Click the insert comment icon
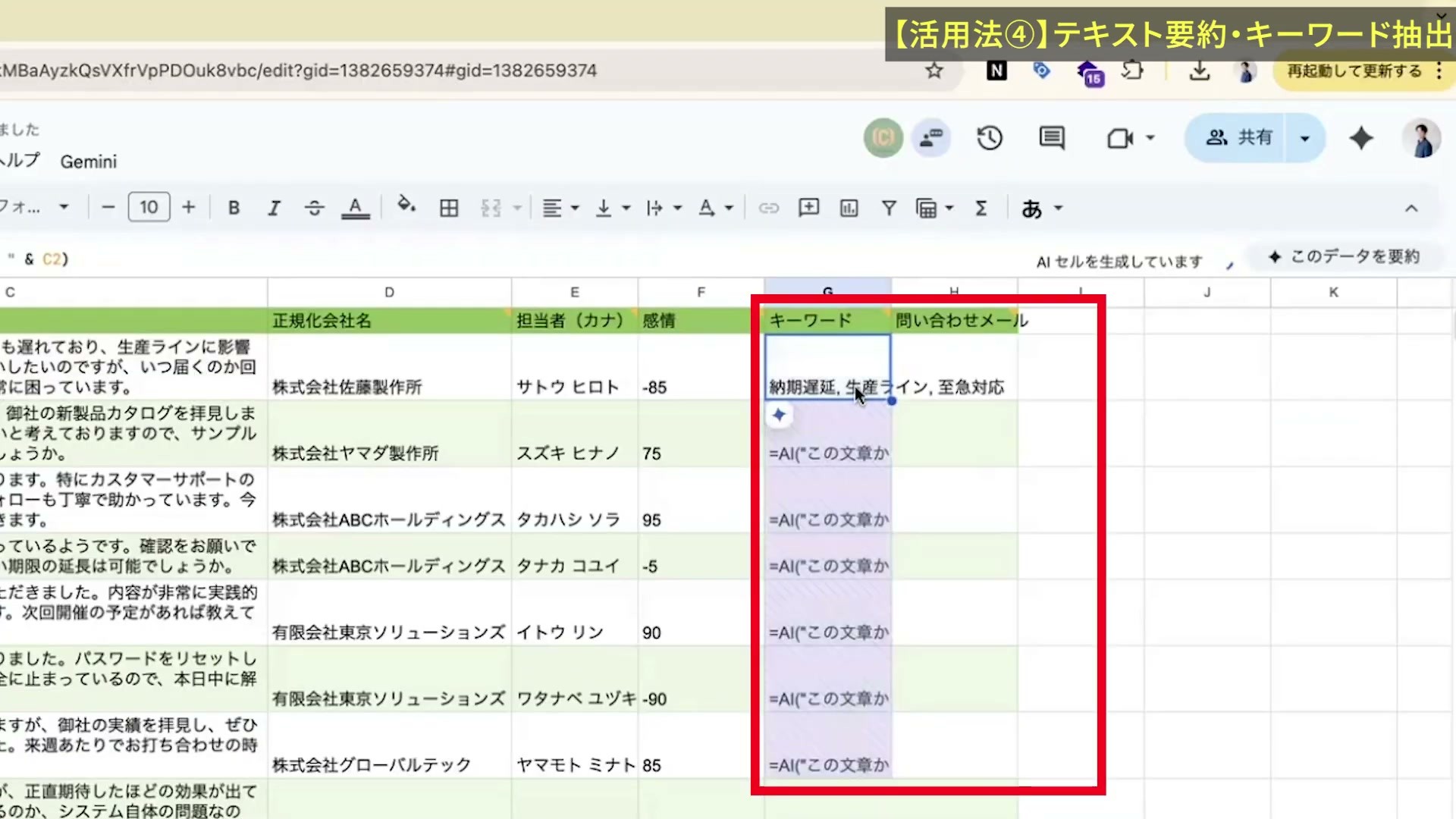 coord(808,208)
